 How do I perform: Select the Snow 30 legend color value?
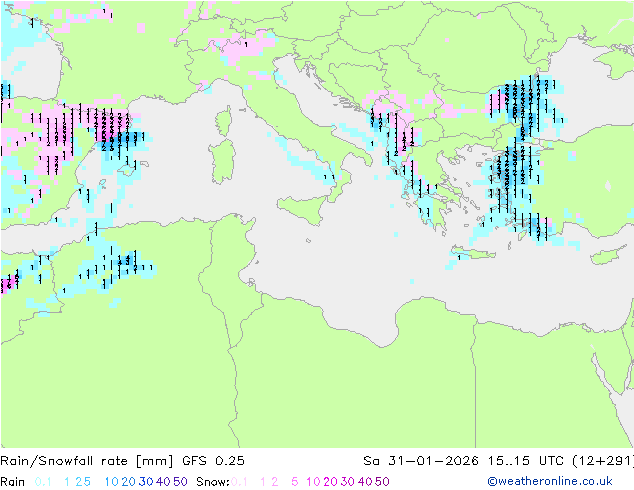pyautogui.click(x=348, y=482)
